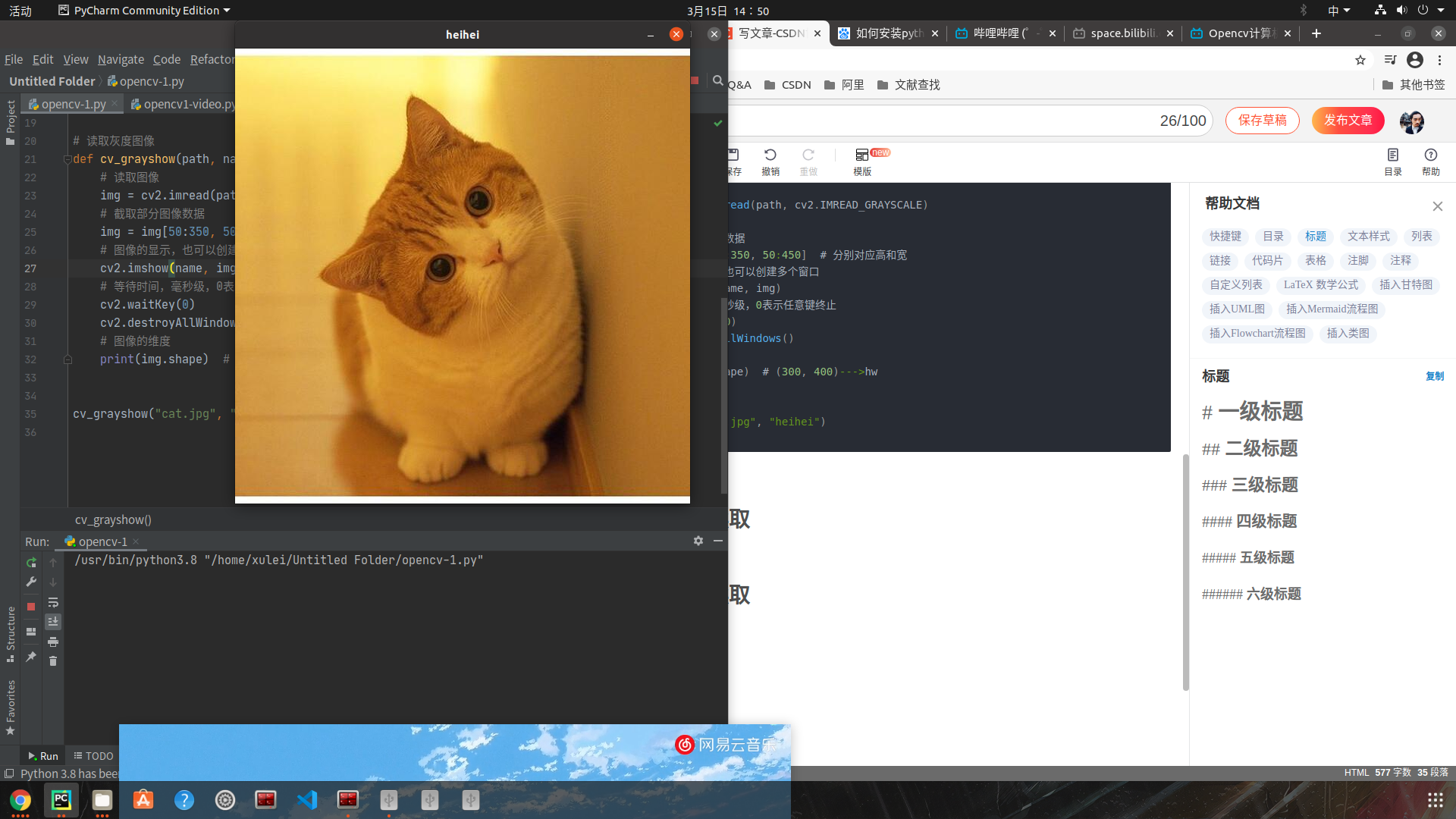Screen dimensions: 1456x819
Task: Open PyCharm Community Edition app menu dropdown
Action: tap(144, 11)
